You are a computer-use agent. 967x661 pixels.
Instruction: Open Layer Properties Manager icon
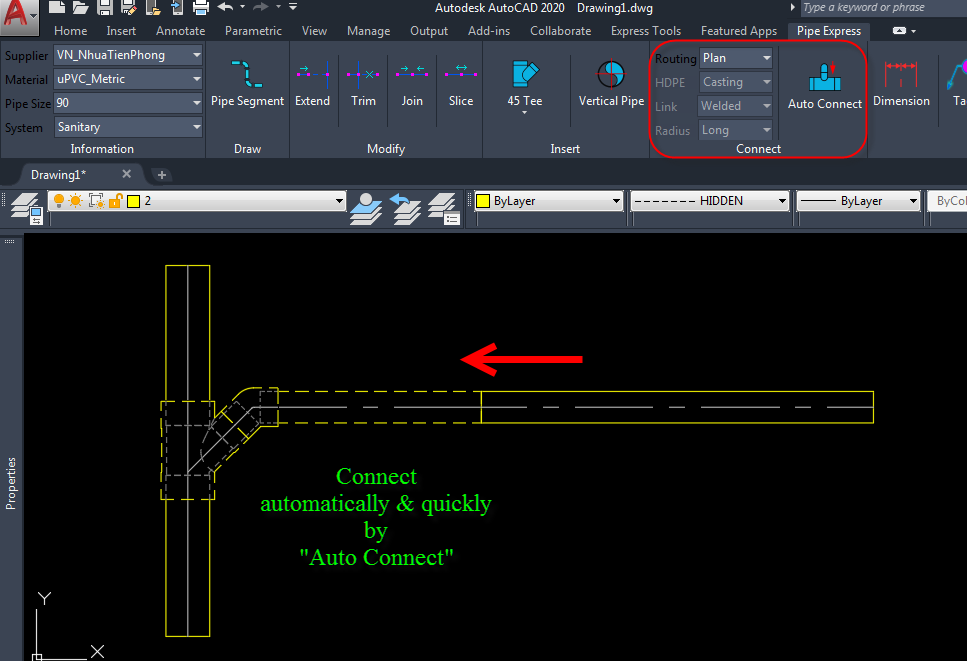point(26,208)
